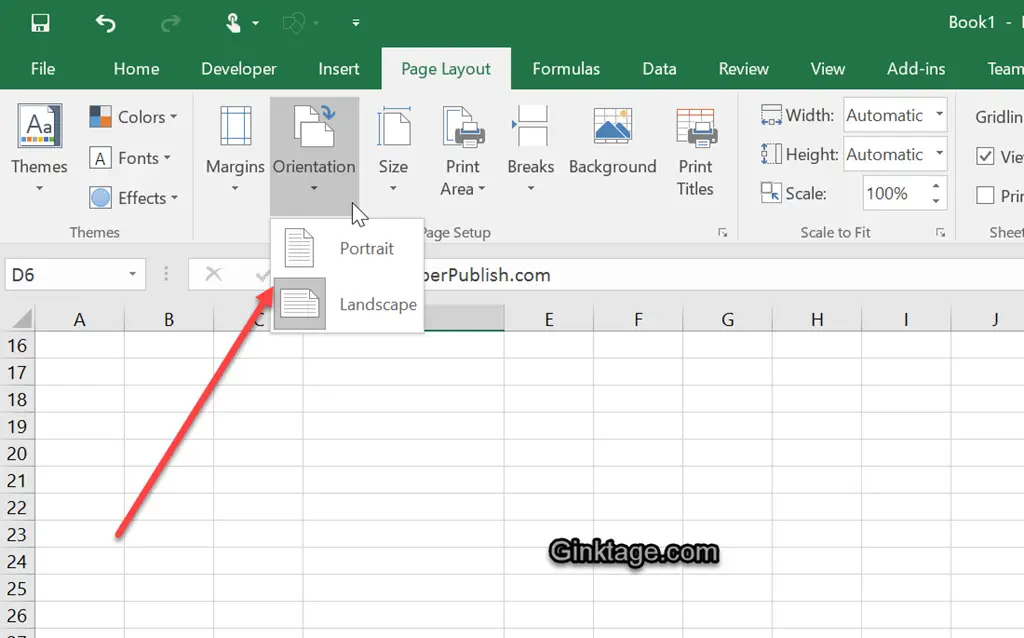1024x638 pixels.
Task: Open the Formulas tab
Action: coord(566,69)
